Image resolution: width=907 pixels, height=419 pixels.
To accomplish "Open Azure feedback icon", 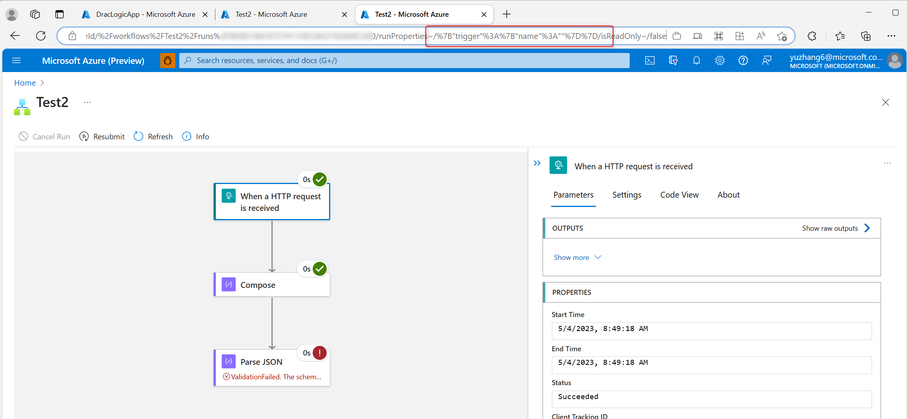I will coord(766,60).
